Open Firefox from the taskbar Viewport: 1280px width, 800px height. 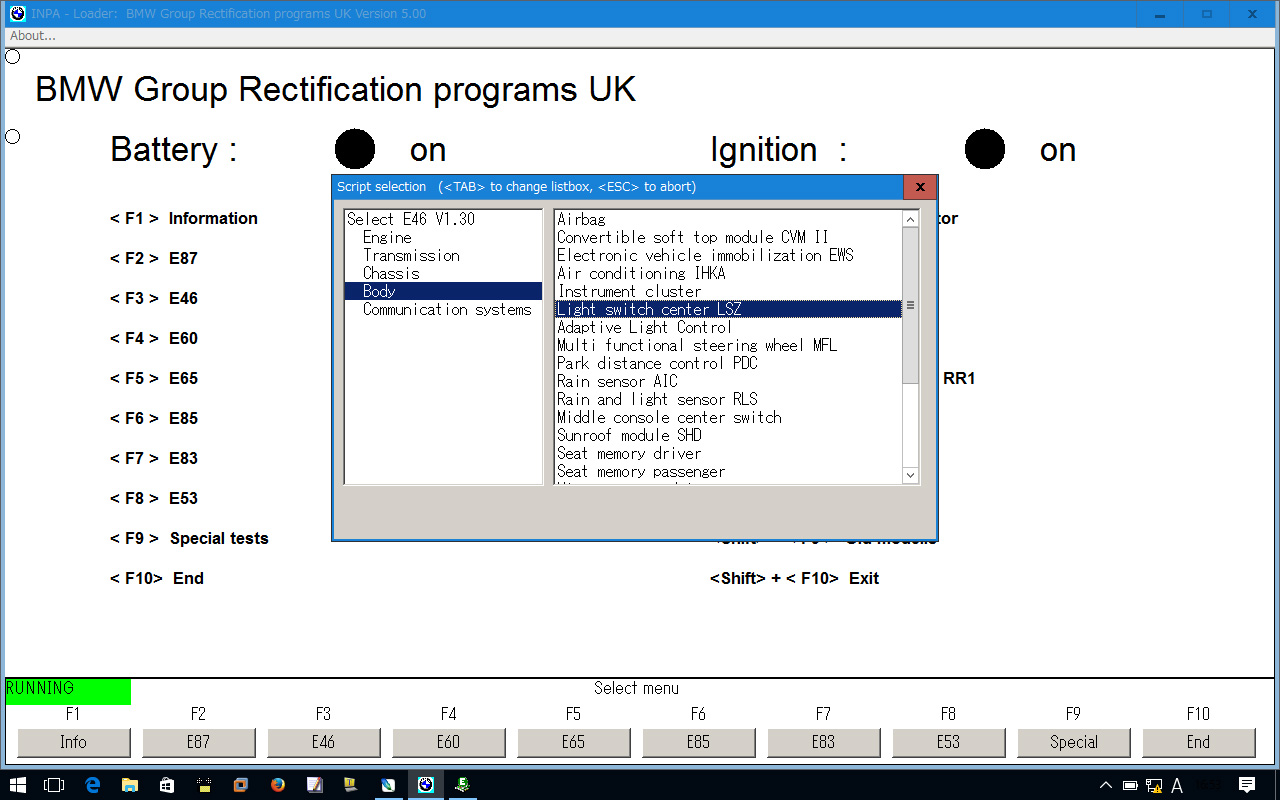[x=278, y=785]
